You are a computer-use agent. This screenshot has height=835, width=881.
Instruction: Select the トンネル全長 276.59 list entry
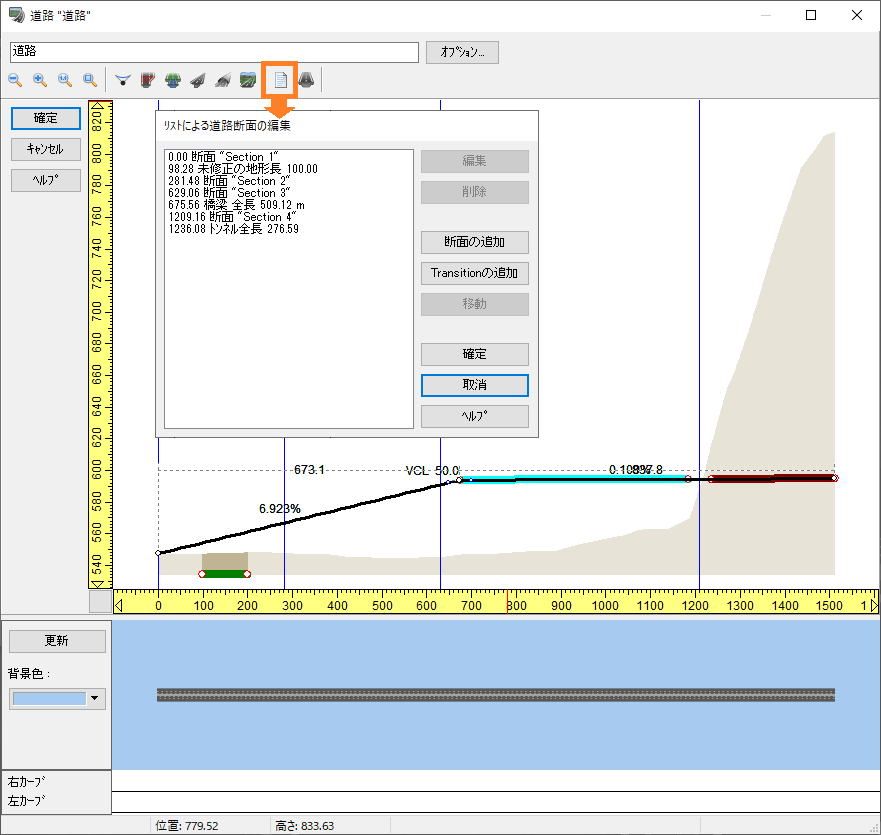point(234,229)
